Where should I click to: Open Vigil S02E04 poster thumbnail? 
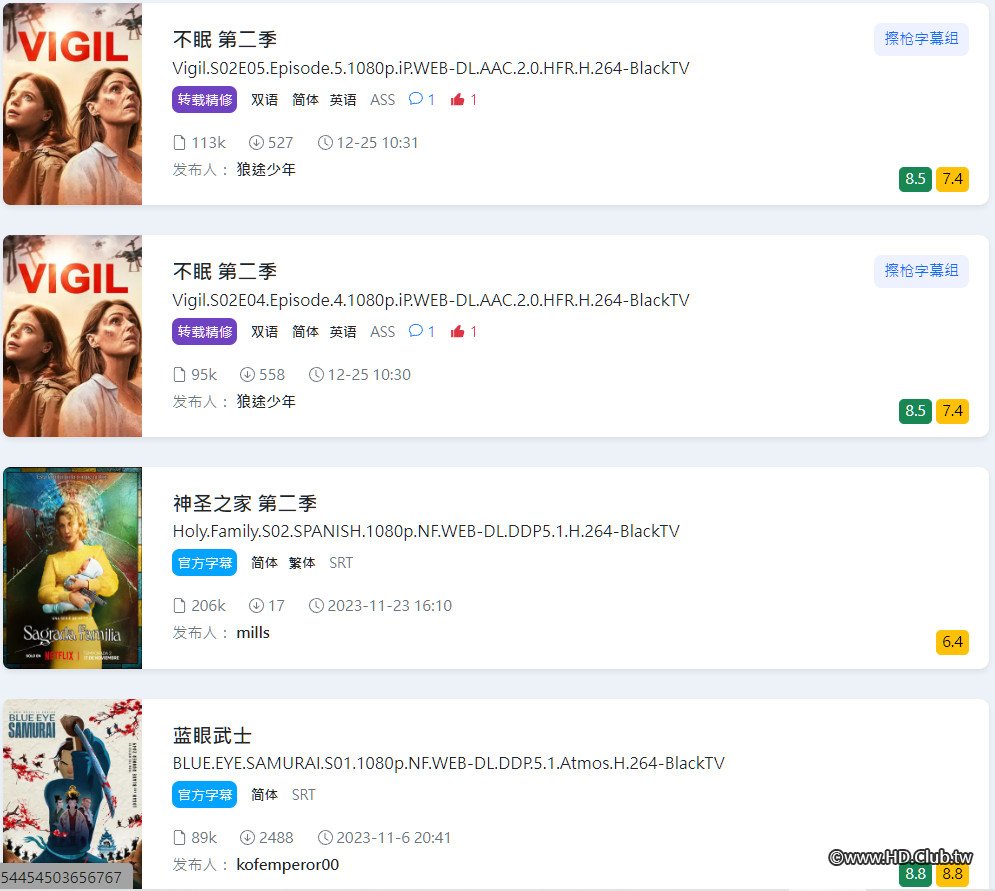(72, 336)
